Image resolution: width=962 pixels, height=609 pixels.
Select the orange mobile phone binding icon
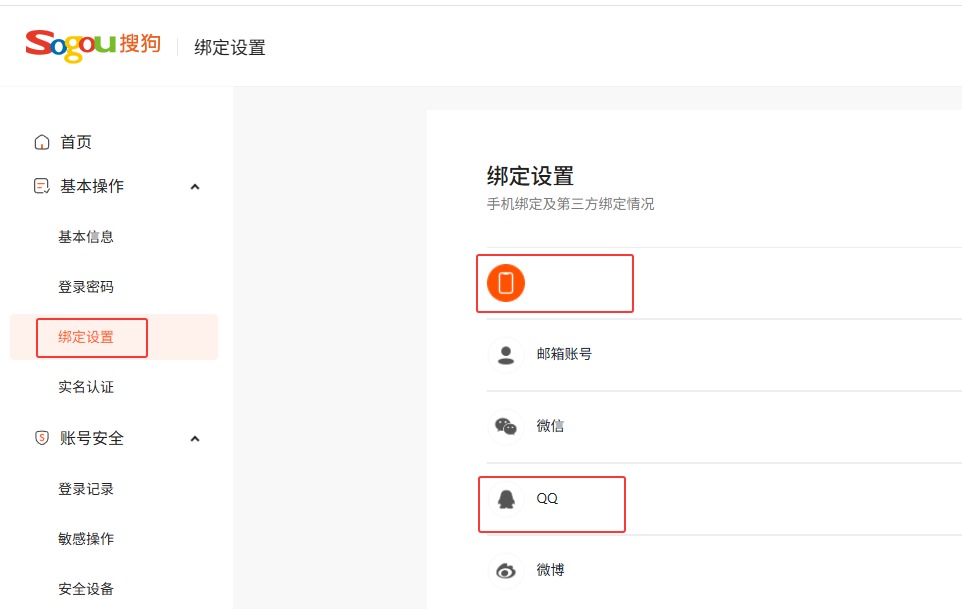click(506, 283)
